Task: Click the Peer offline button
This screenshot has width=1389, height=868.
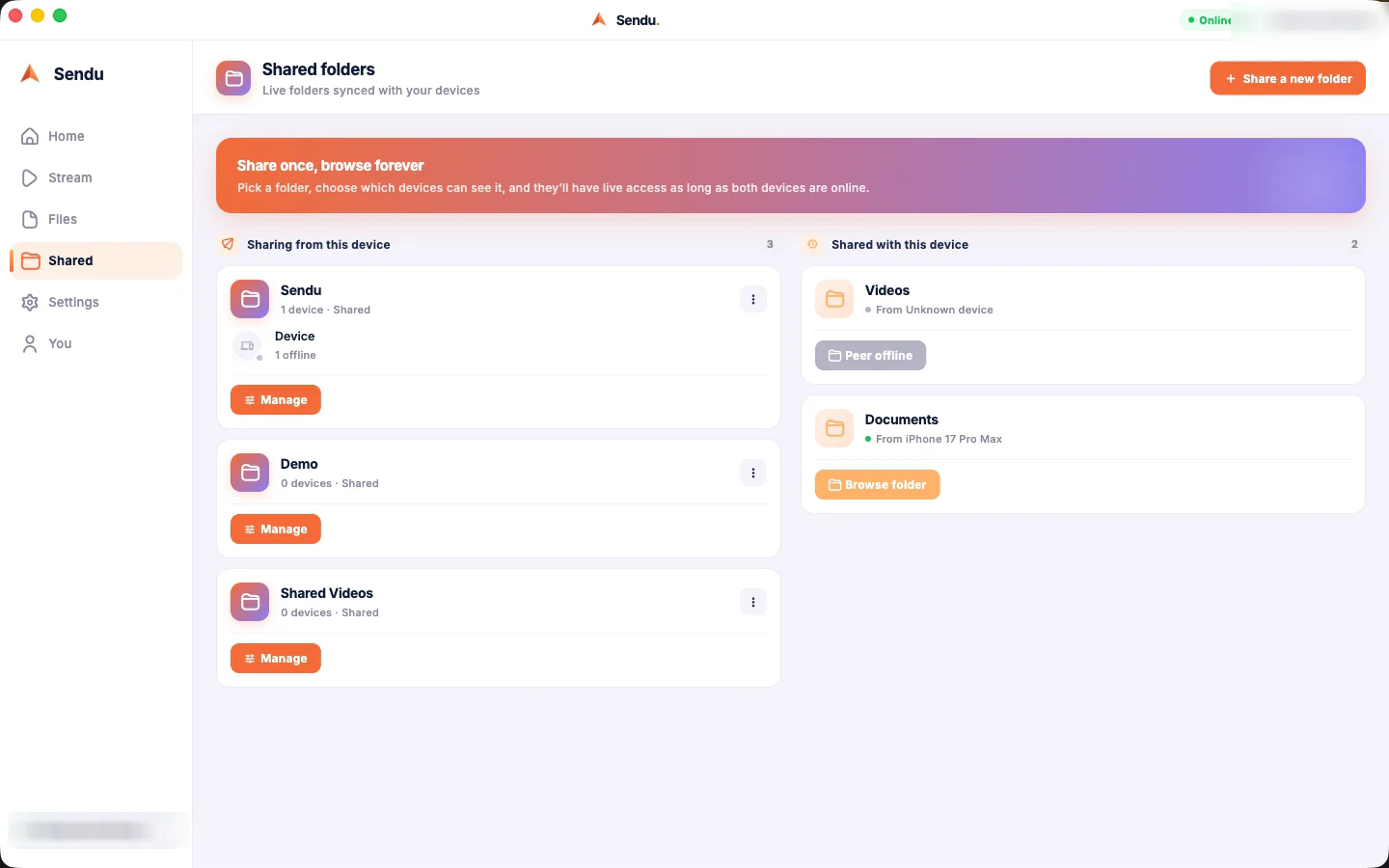Action: pos(870,356)
